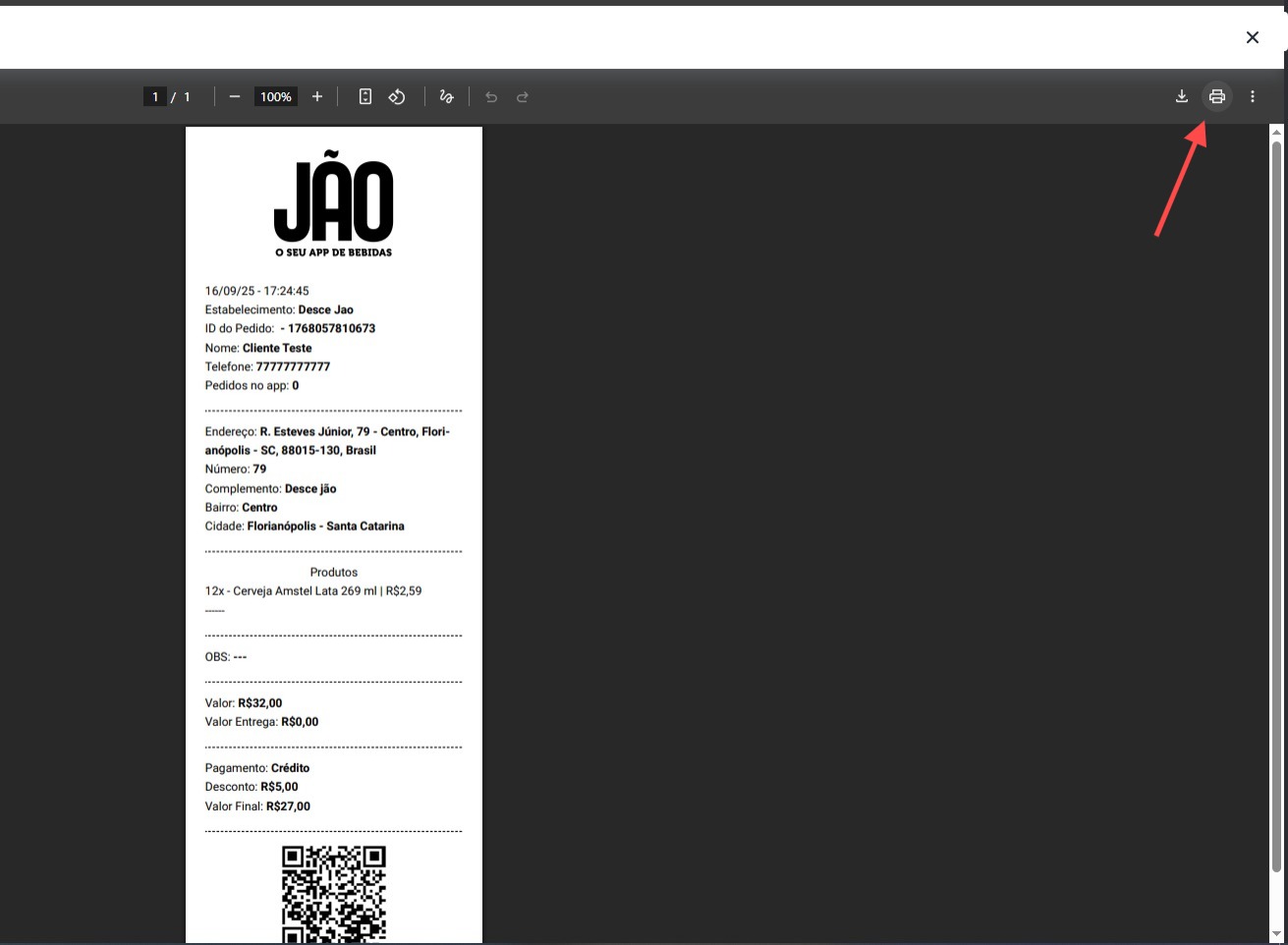Print the receipt

pyautogui.click(x=1217, y=96)
